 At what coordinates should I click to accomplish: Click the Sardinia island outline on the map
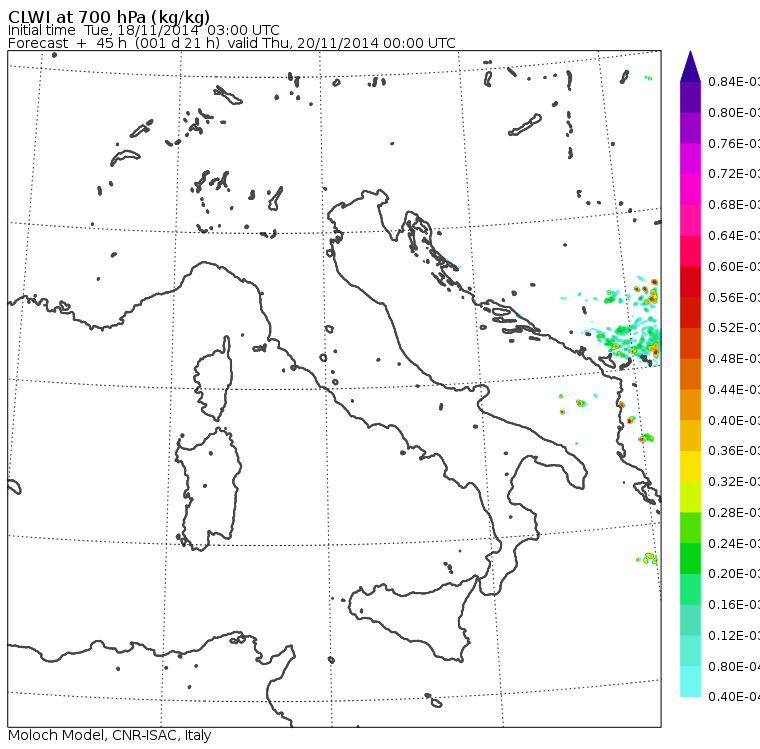tap(208, 489)
